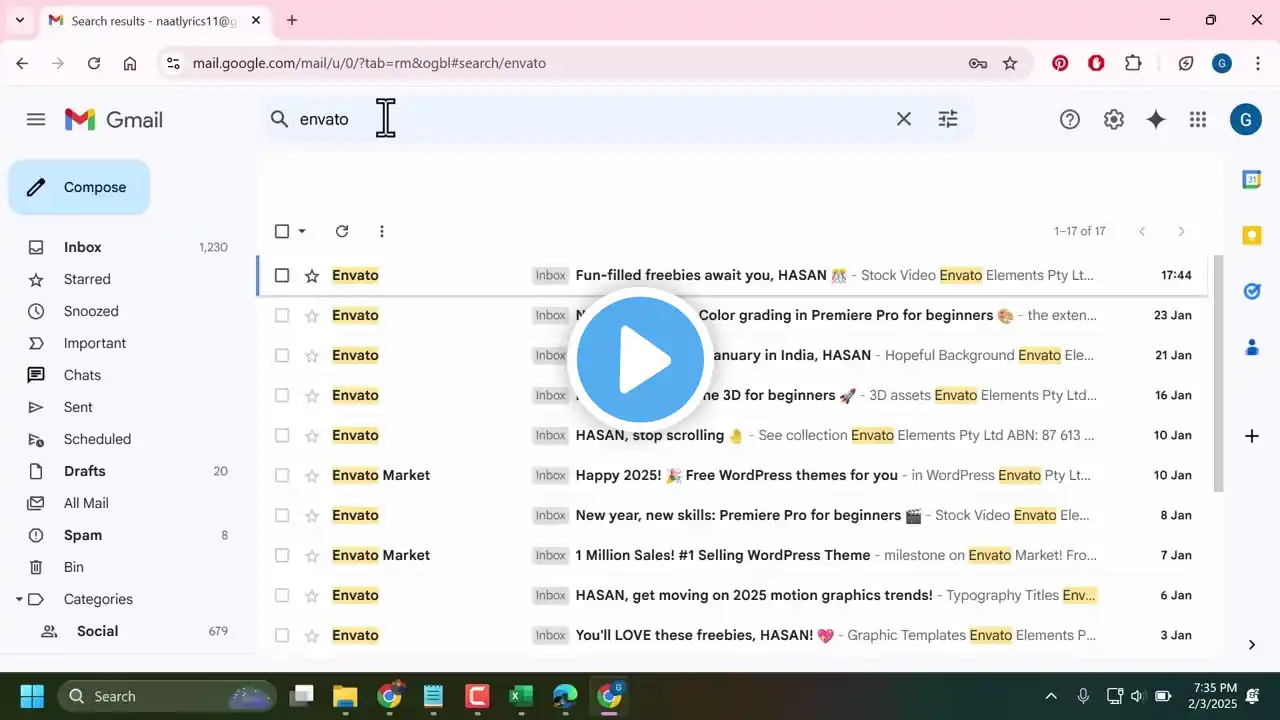Go to the Drafts folder

[x=84, y=471]
